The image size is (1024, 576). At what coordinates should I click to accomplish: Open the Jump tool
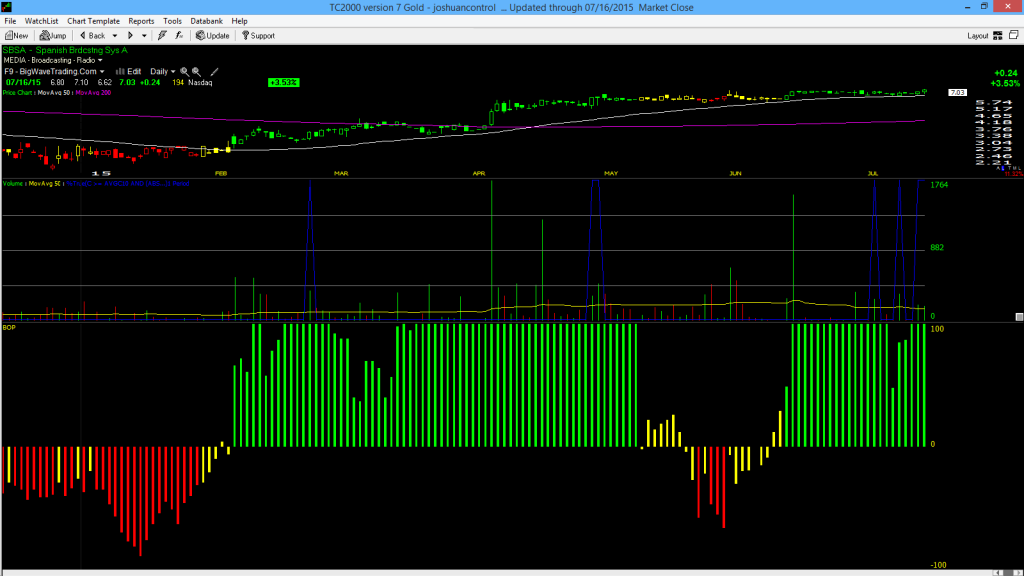tap(53, 36)
